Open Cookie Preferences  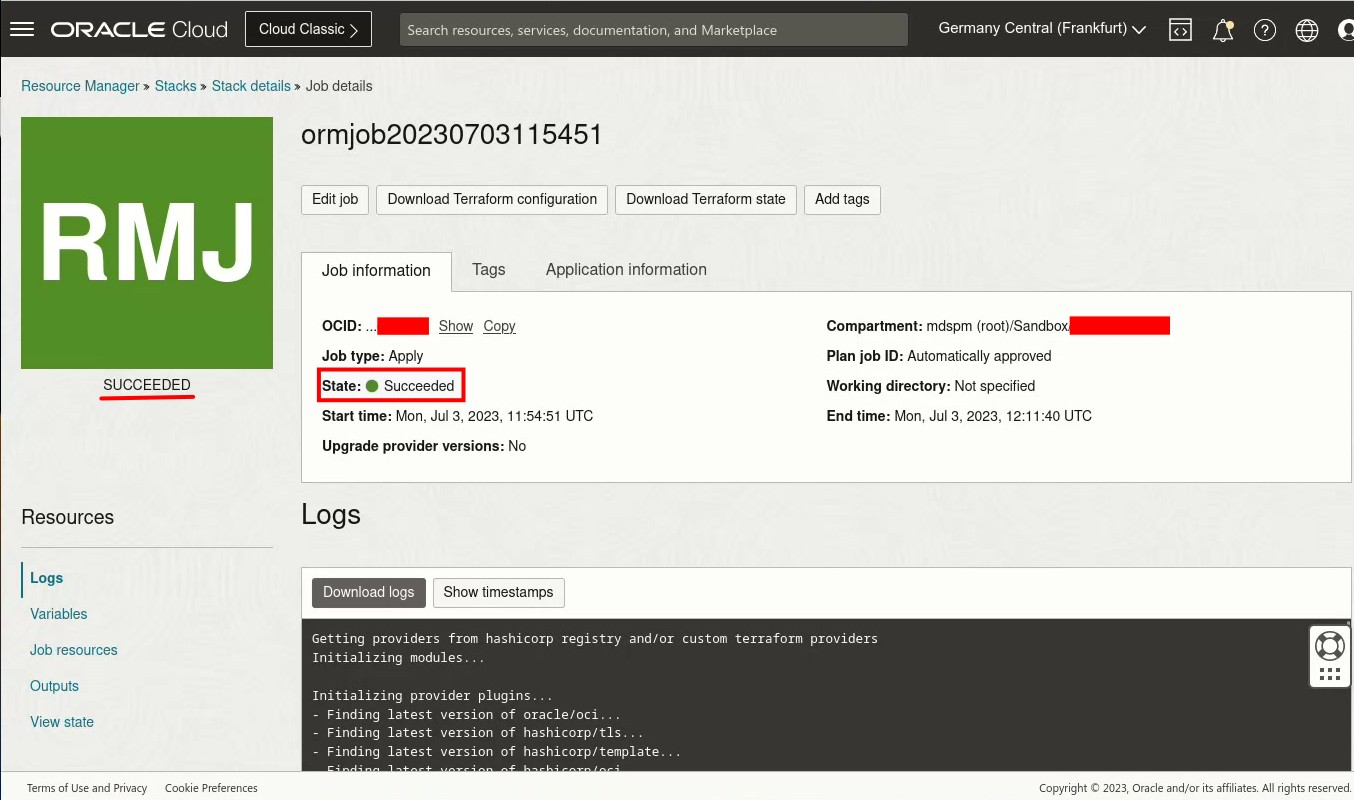click(x=211, y=788)
